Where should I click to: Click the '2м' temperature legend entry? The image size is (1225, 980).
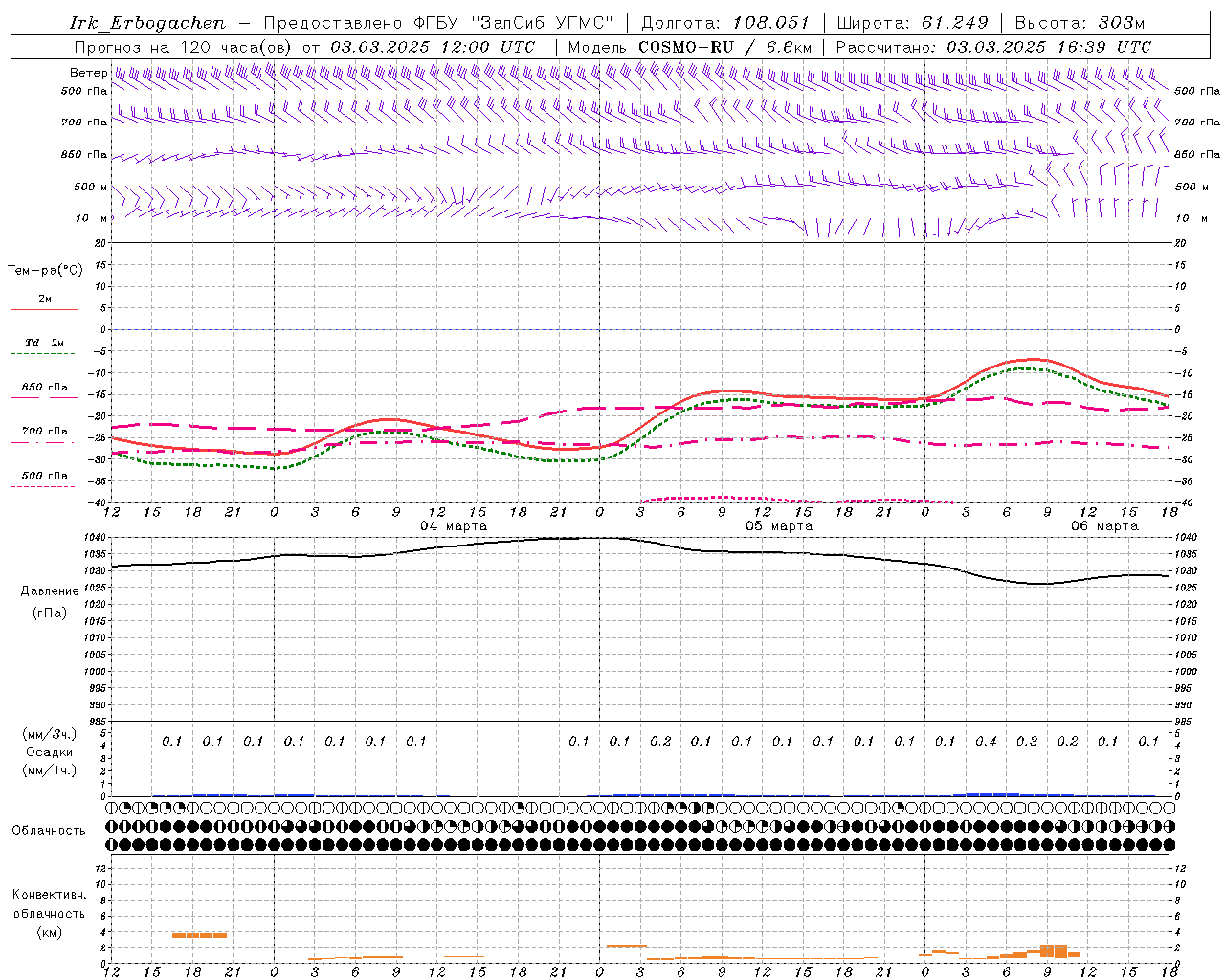coord(45,300)
